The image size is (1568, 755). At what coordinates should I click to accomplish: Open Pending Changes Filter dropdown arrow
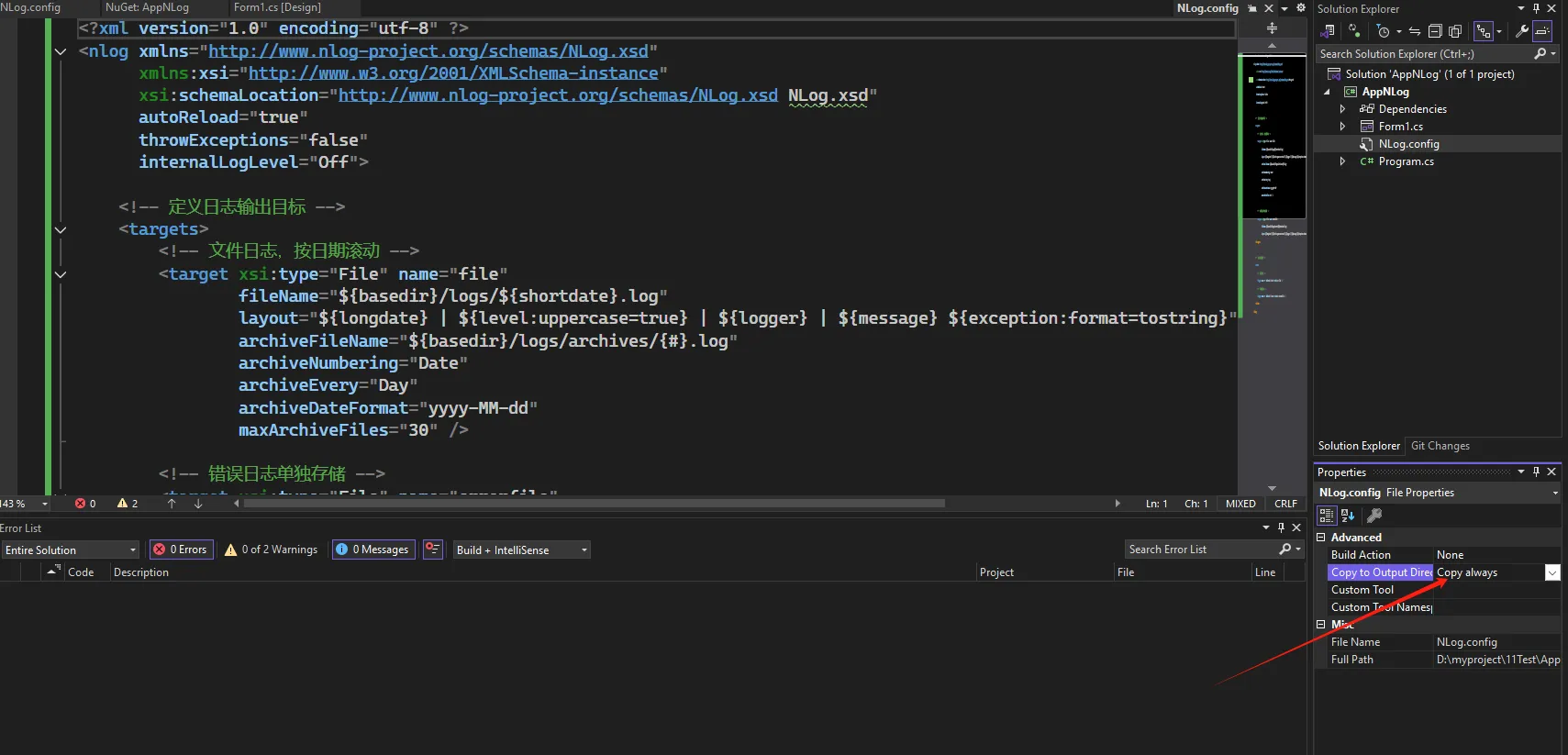1398,31
